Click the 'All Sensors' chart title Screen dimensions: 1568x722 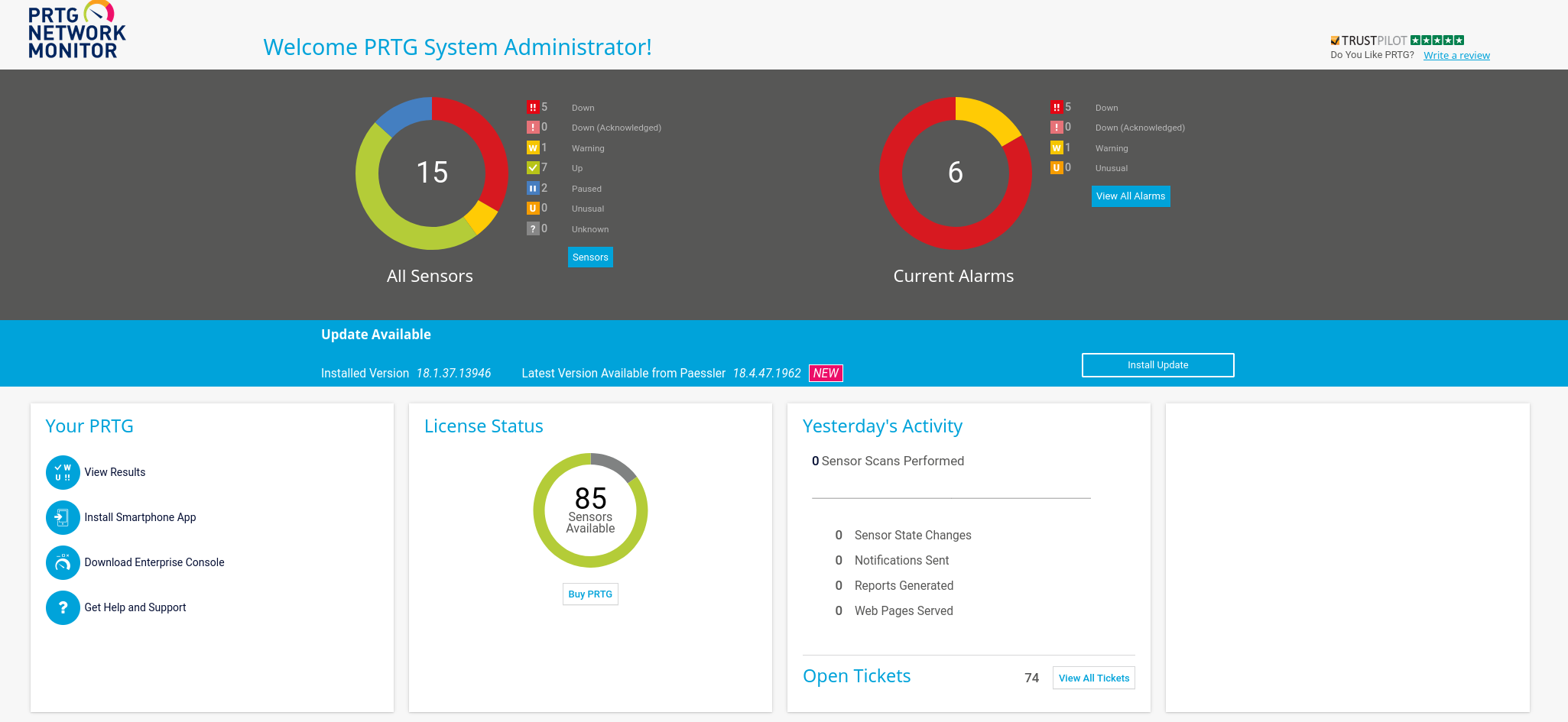click(x=430, y=277)
